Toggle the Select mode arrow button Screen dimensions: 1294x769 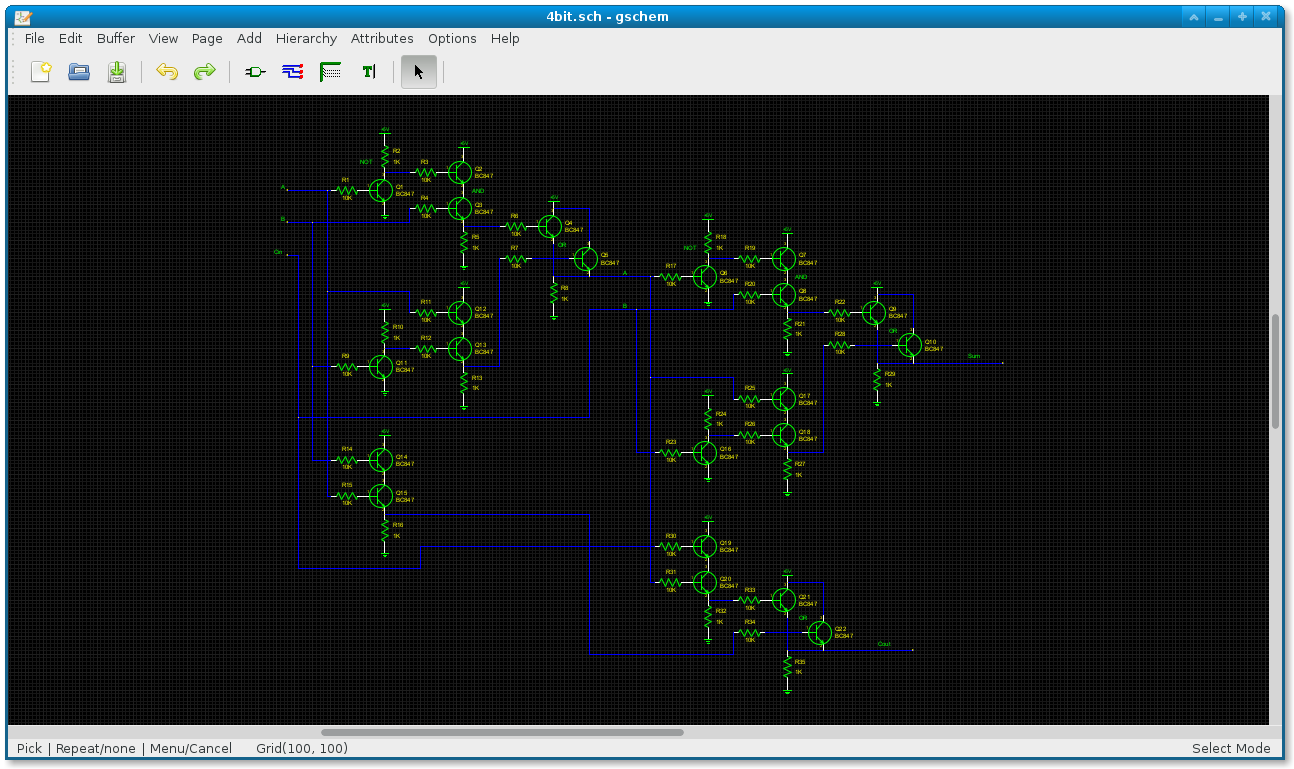click(x=419, y=72)
